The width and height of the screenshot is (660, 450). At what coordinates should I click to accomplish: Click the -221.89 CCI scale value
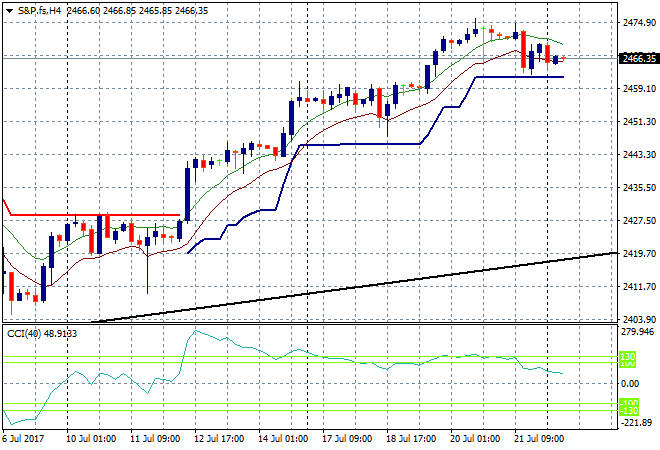point(637,422)
